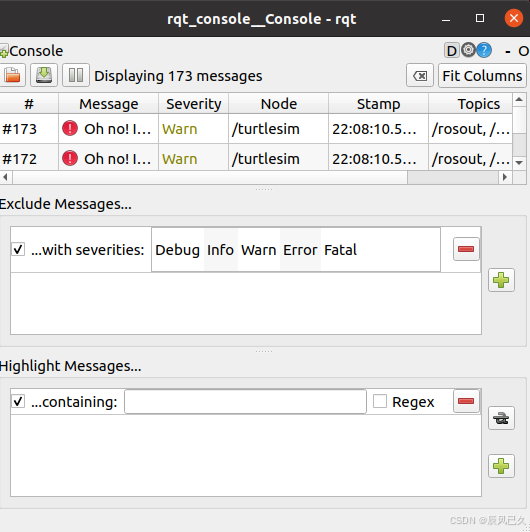This screenshot has height=532, width=530.
Task: Sort by the Node column header
Action: point(279,103)
